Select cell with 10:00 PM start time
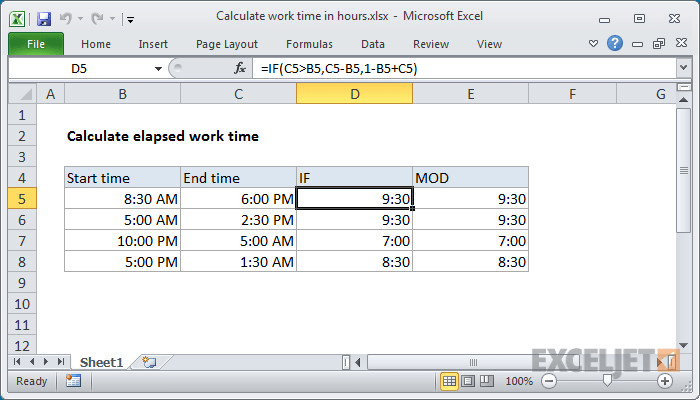700x400 pixels. 122,241
